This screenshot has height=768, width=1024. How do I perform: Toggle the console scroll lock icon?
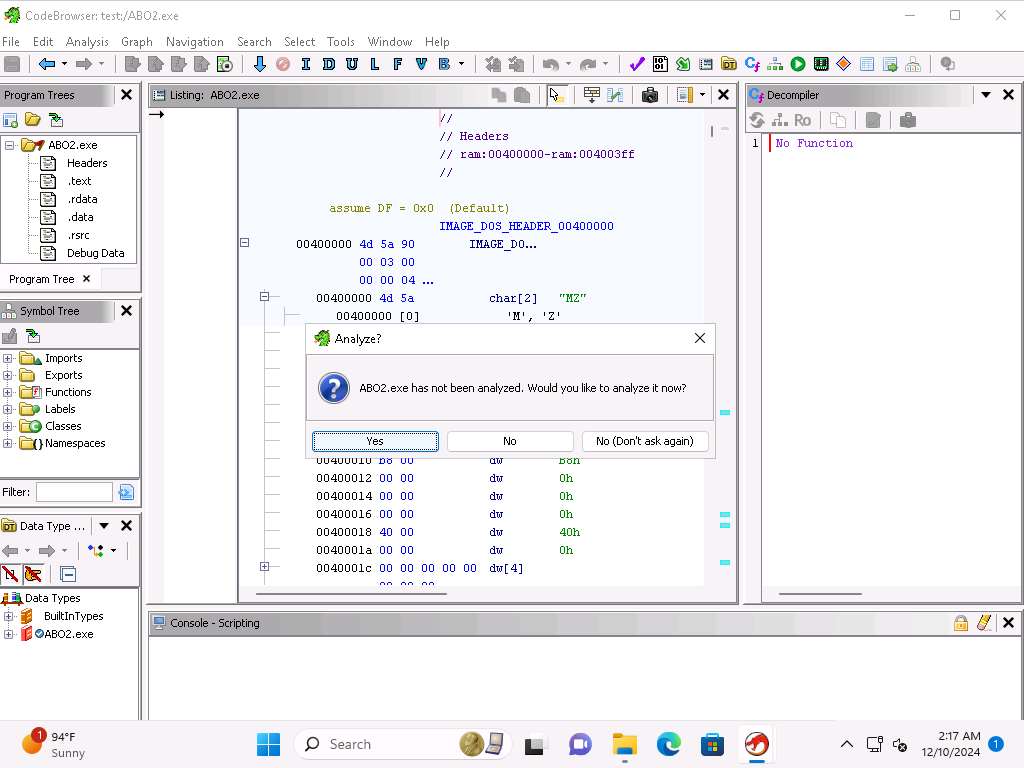click(x=961, y=623)
